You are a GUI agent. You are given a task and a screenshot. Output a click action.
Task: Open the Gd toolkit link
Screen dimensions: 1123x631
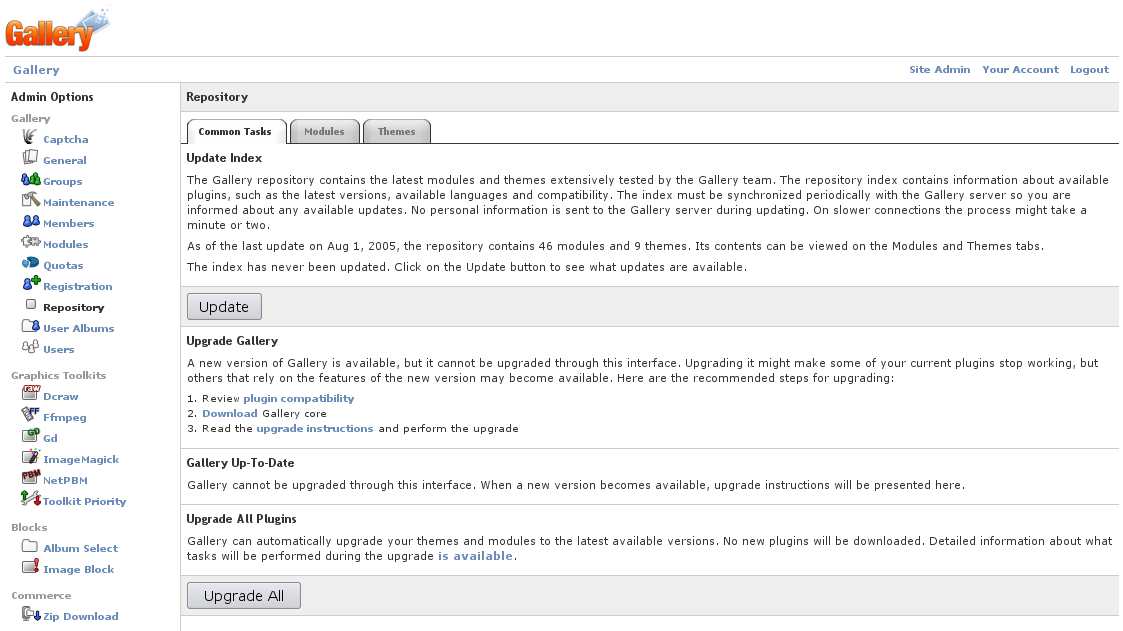tap(50, 438)
